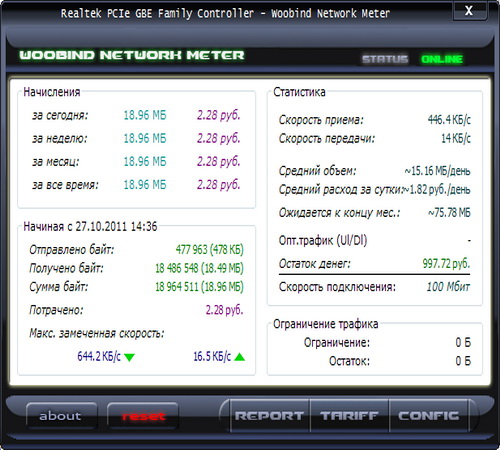Image resolution: width=500 pixels, height=450 pixels.
Task: Click the connection speed 100 Мбит value
Action: (448, 287)
